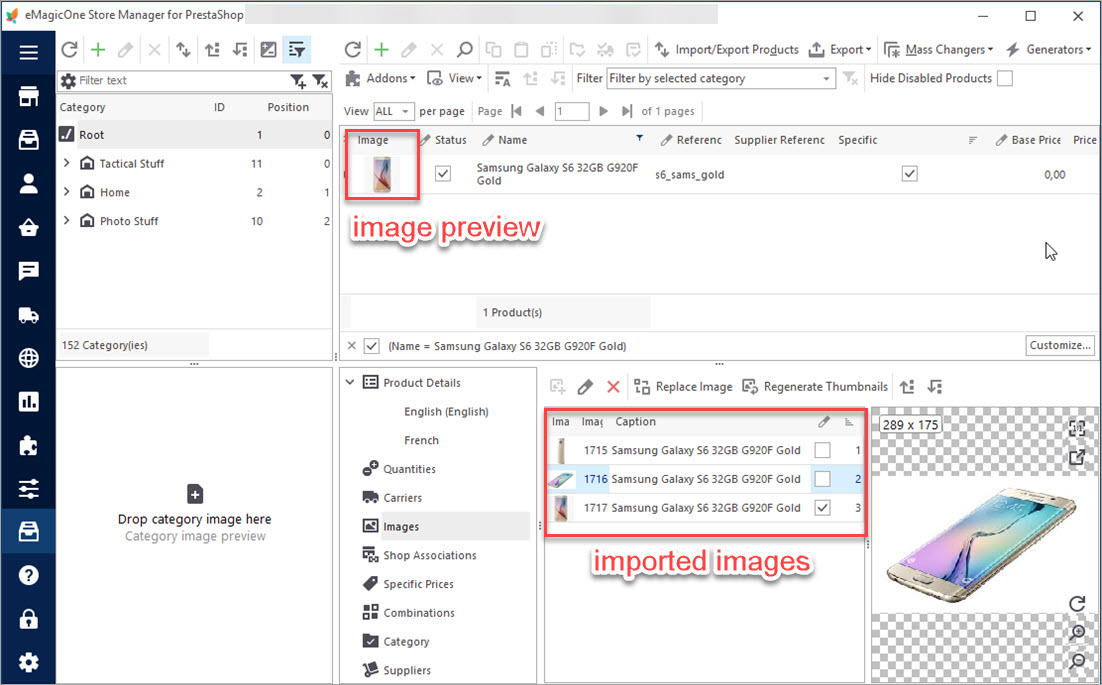Toggle the active filter checkbox for Name filter
This screenshot has height=685, width=1102.
372,346
